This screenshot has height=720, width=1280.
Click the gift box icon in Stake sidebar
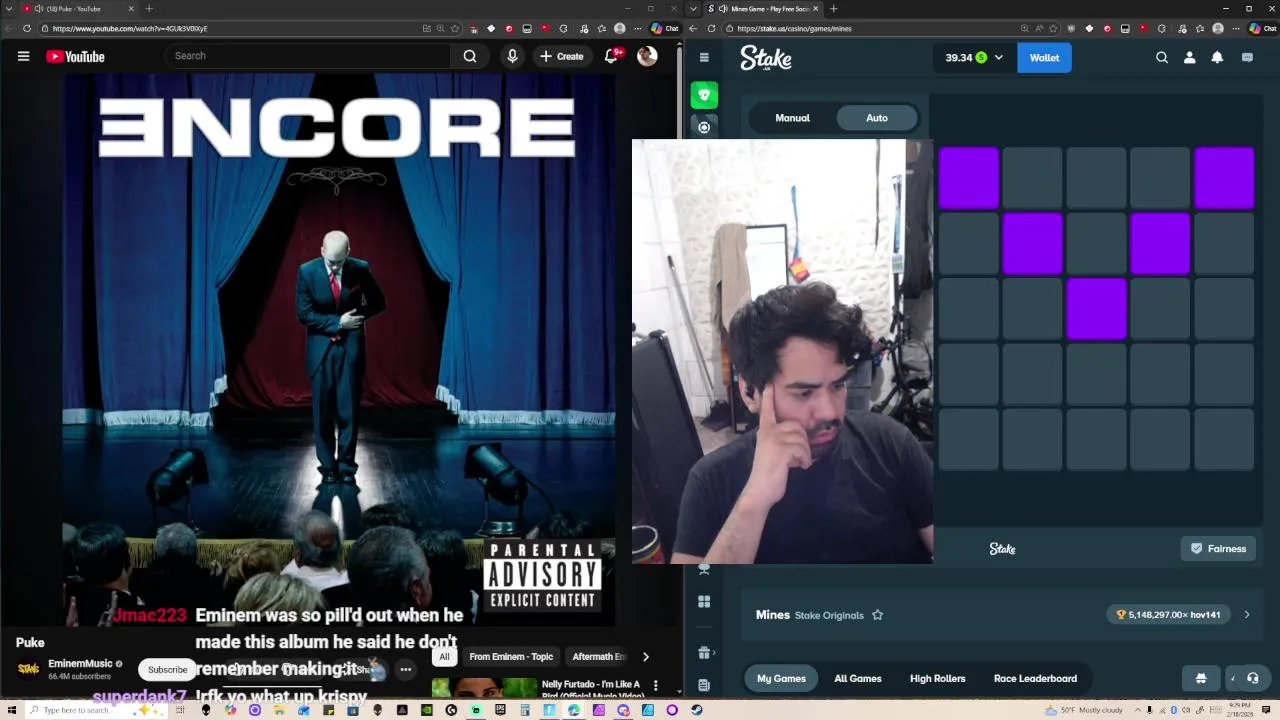pos(704,652)
